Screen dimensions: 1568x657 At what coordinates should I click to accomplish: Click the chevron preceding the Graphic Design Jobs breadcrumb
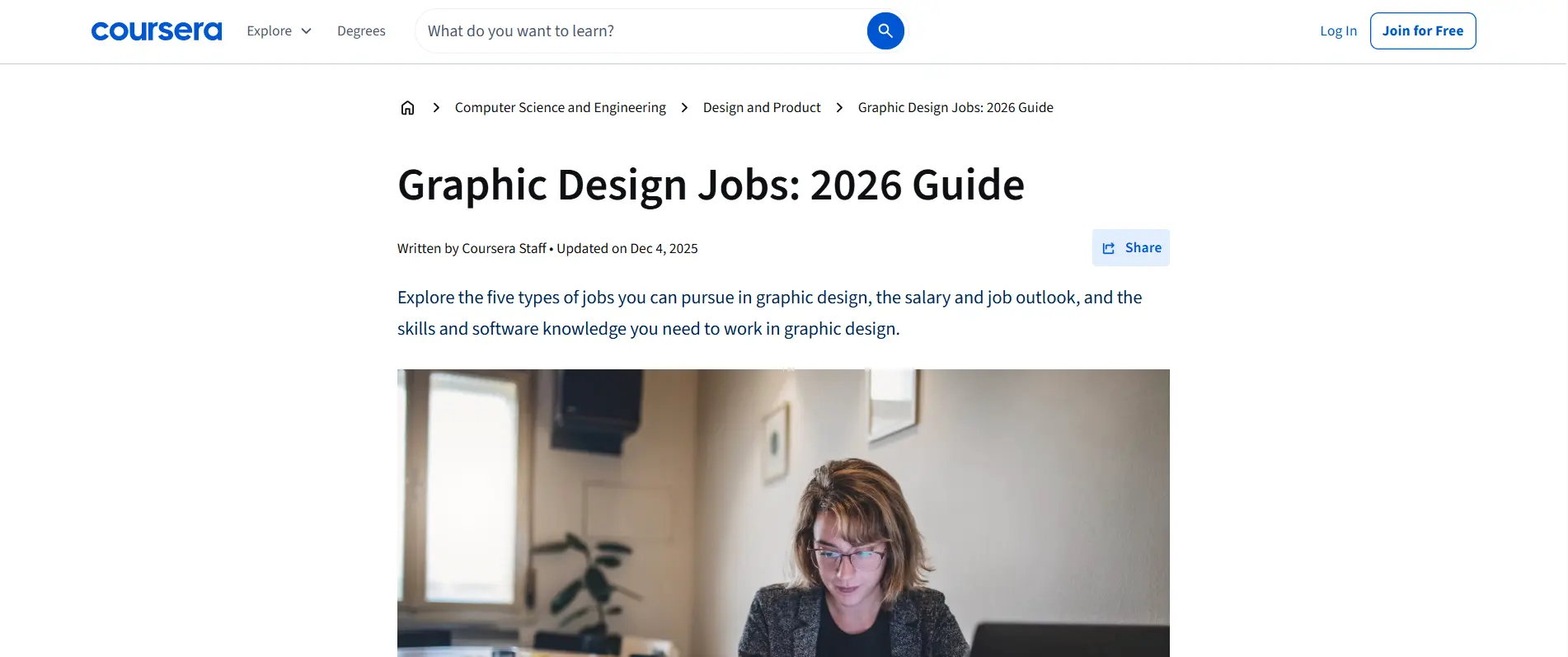839,108
